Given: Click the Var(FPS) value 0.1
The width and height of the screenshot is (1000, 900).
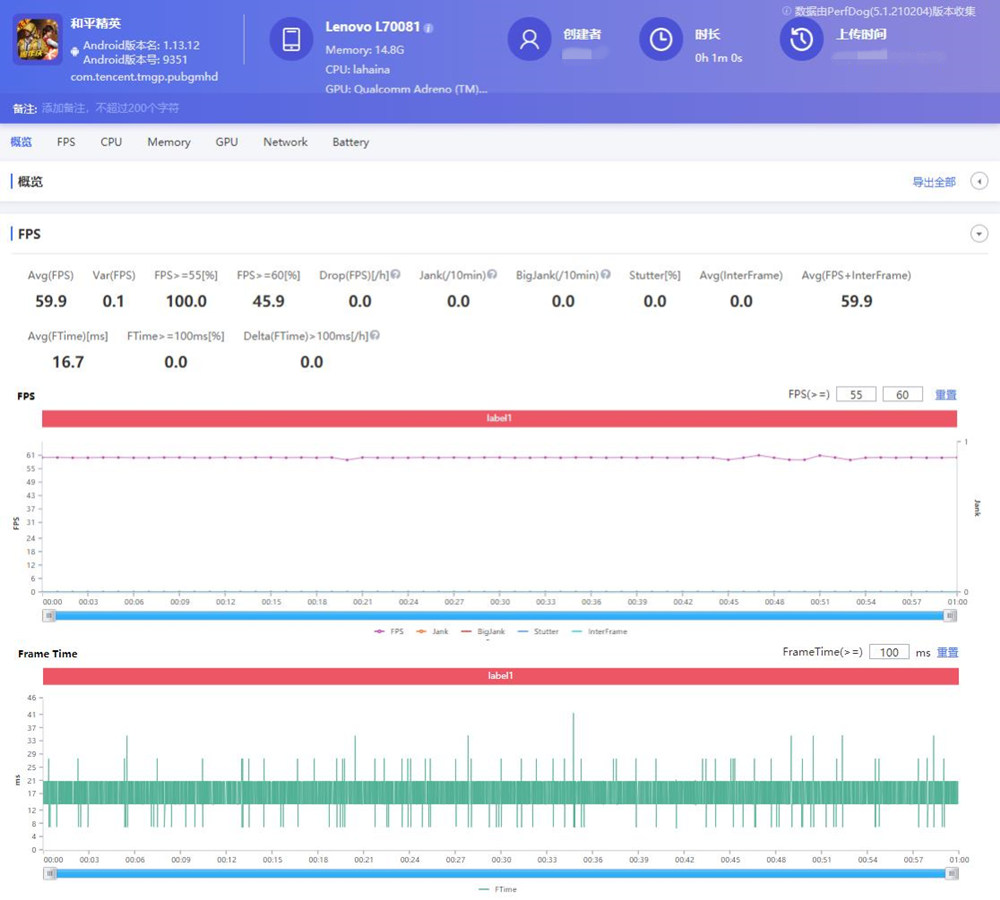Looking at the screenshot, I should point(114,301).
